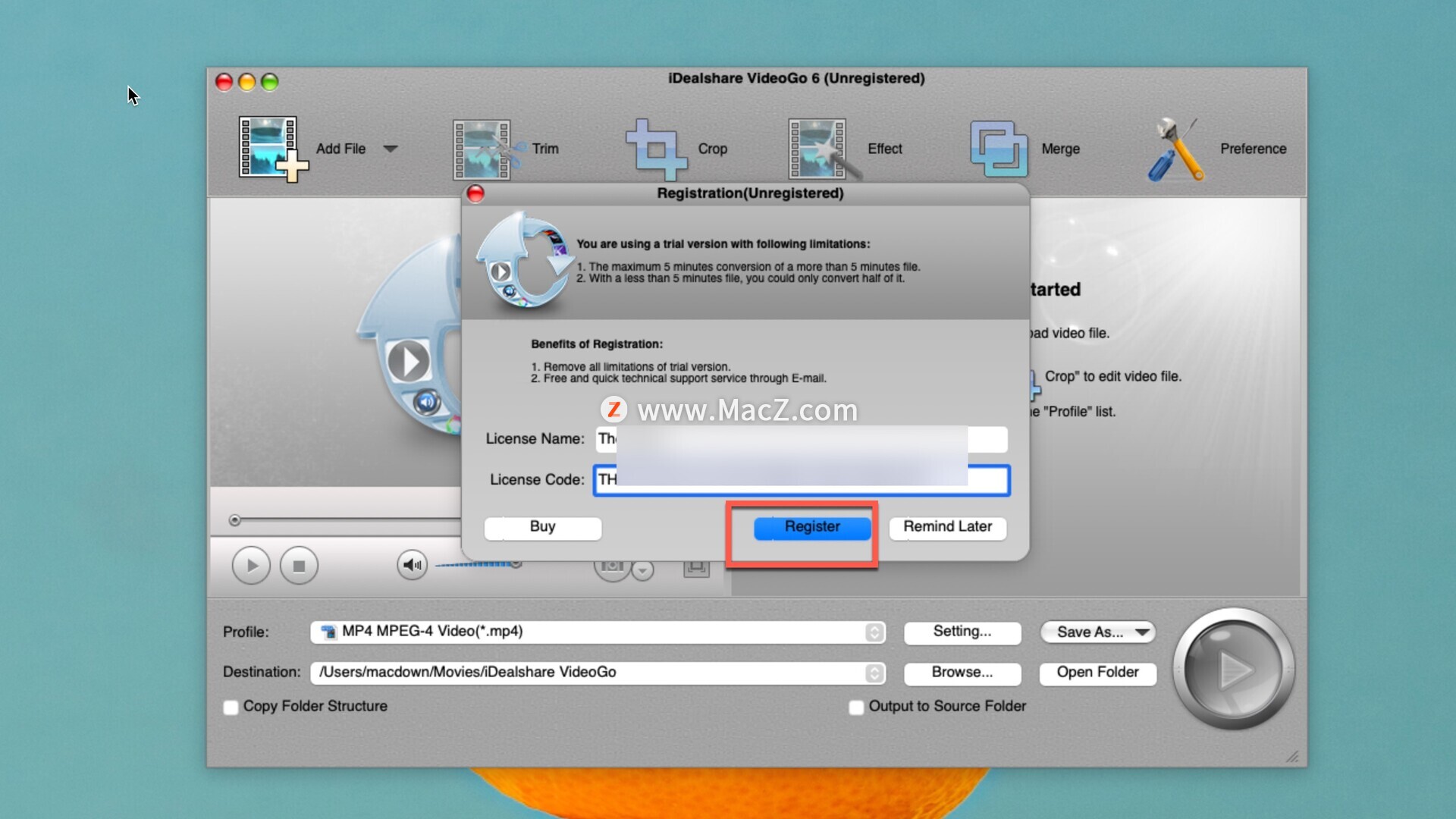Screen dimensions: 1456x819
Task: Start conversion with large round button
Action: [x=1233, y=669]
